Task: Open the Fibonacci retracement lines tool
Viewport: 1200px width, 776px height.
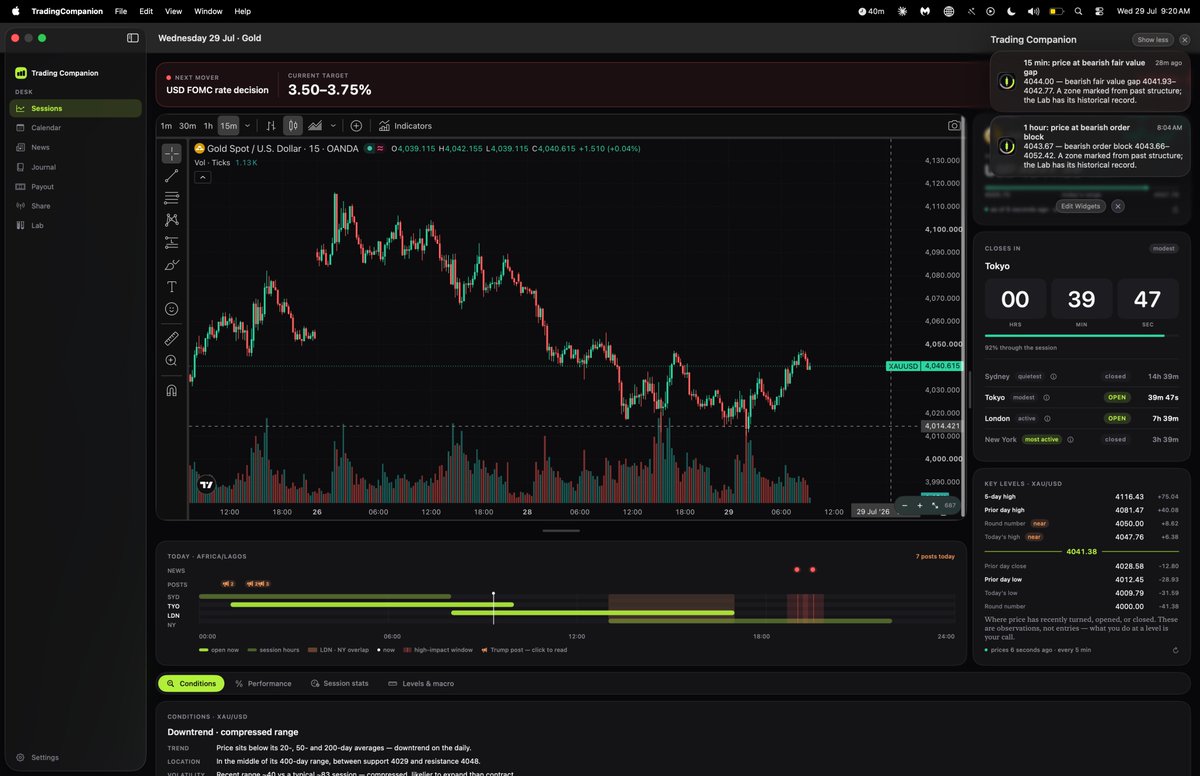Action: pyautogui.click(x=172, y=198)
